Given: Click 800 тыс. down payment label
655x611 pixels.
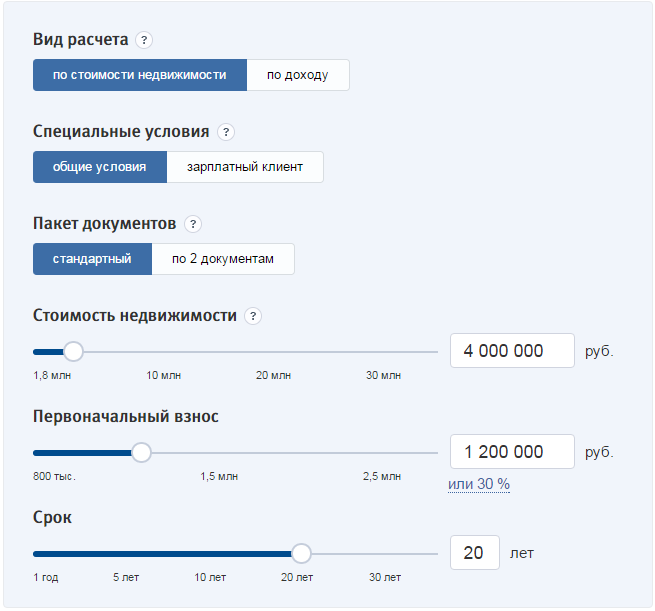Looking at the screenshot, I should pos(54,477).
